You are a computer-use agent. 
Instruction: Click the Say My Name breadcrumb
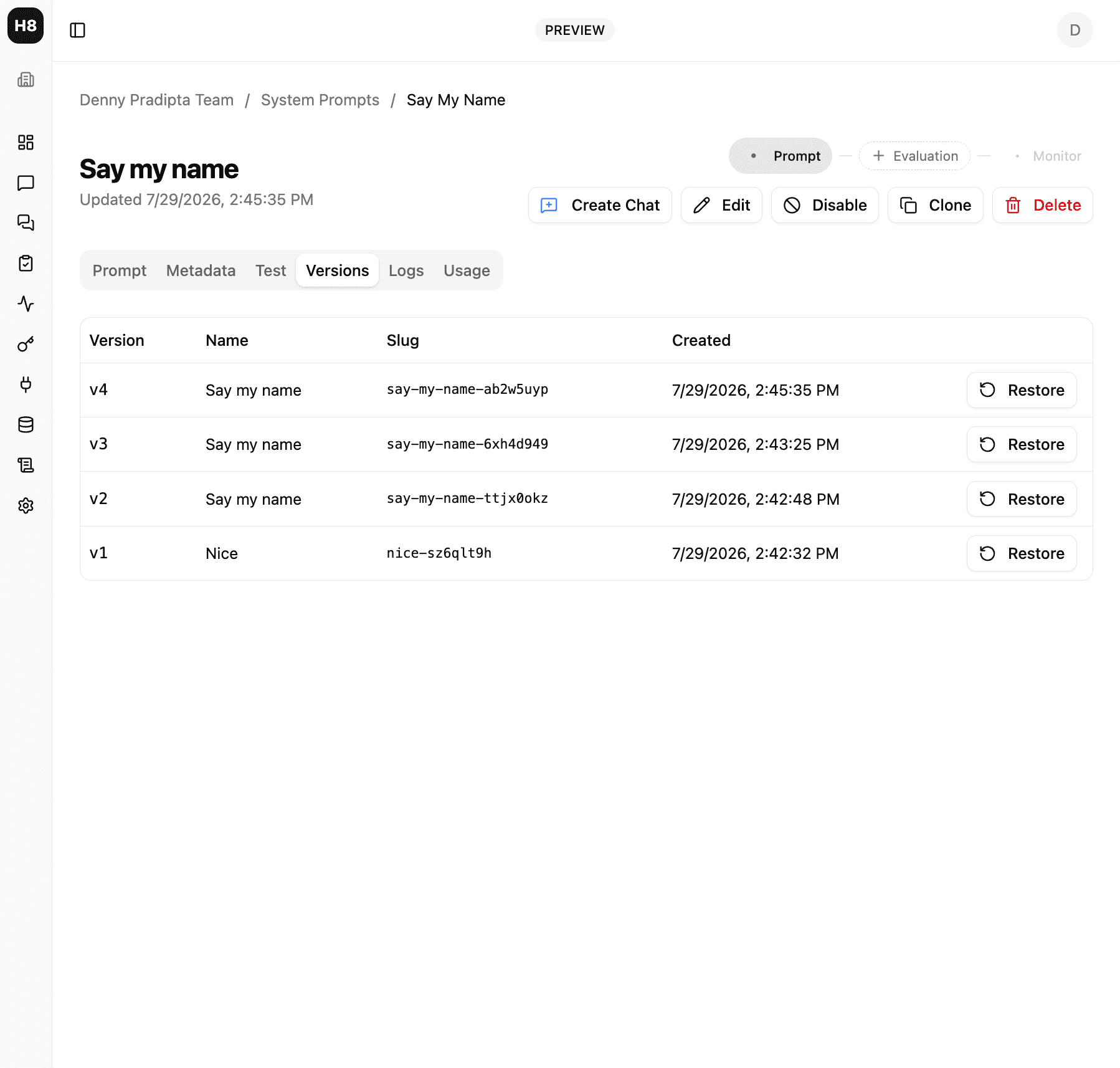point(456,100)
